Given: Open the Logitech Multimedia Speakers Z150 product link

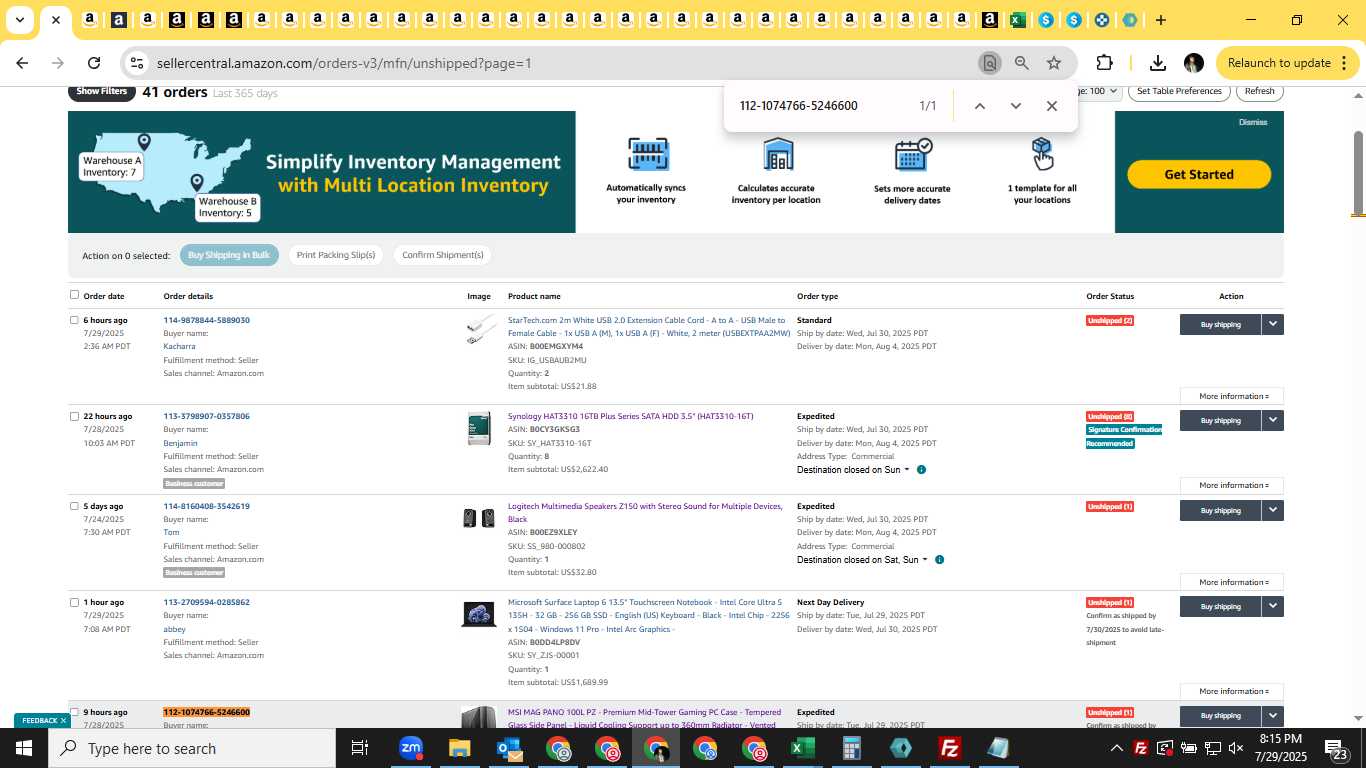Looking at the screenshot, I should tap(645, 512).
